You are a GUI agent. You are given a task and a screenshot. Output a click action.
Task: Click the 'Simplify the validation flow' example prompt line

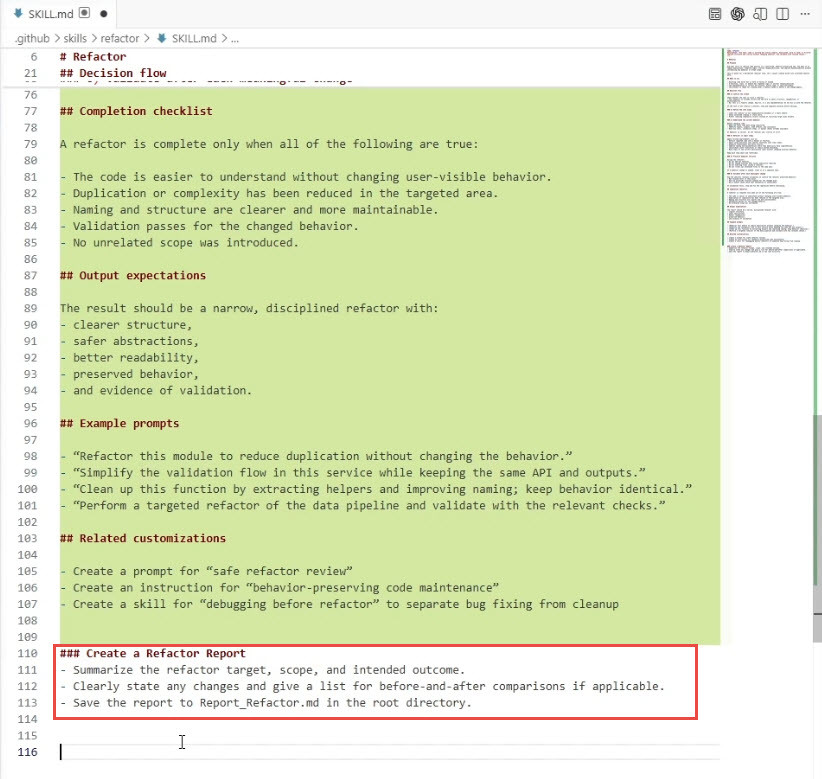(352, 473)
